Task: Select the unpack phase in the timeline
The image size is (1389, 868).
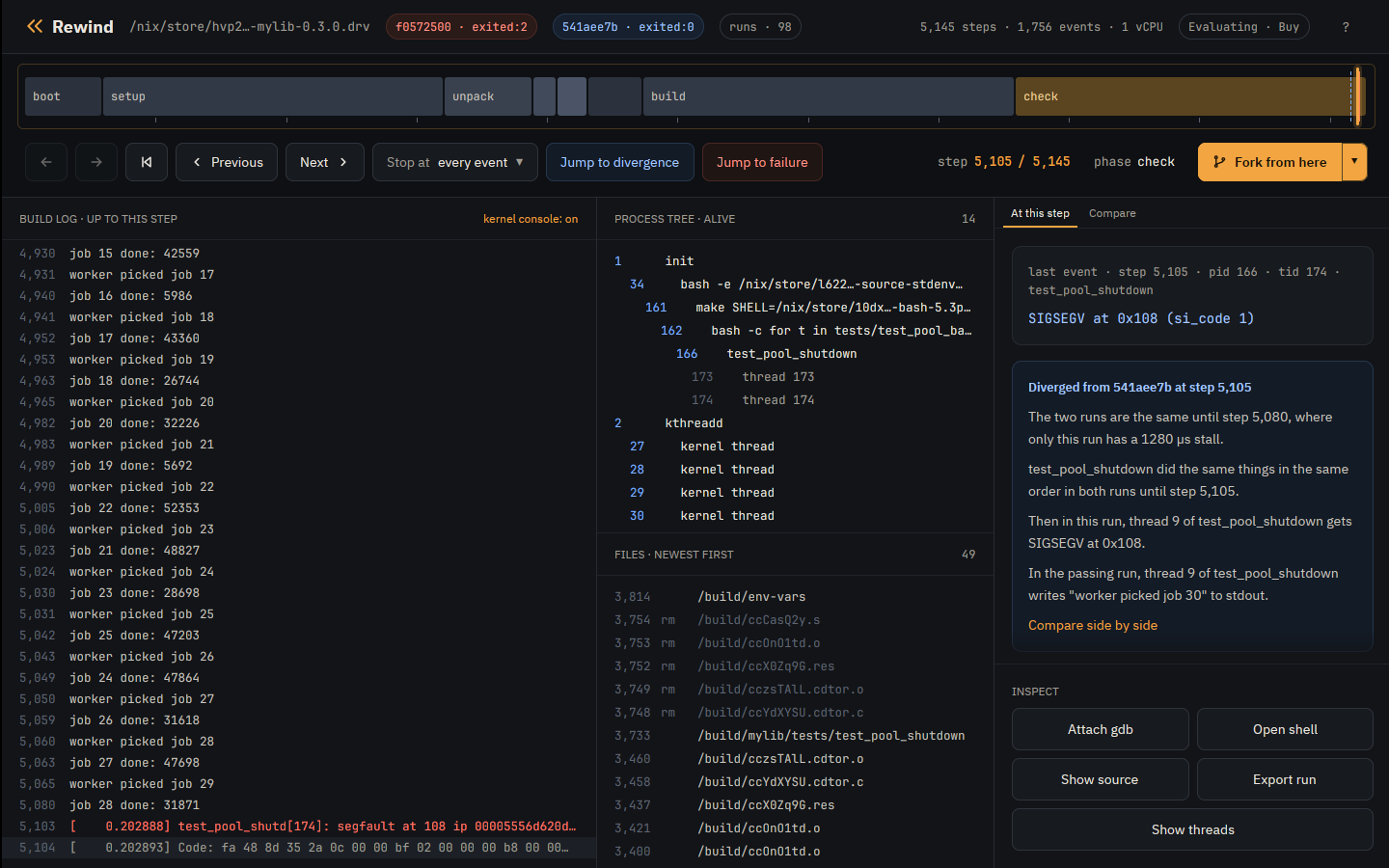Action: pos(488,96)
